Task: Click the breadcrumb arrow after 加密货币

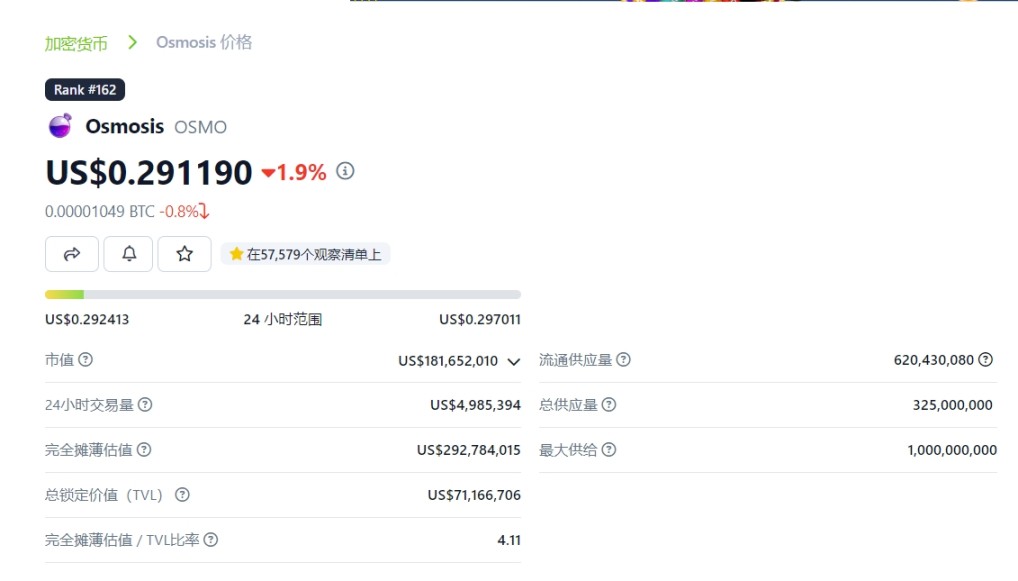Action: point(131,42)
